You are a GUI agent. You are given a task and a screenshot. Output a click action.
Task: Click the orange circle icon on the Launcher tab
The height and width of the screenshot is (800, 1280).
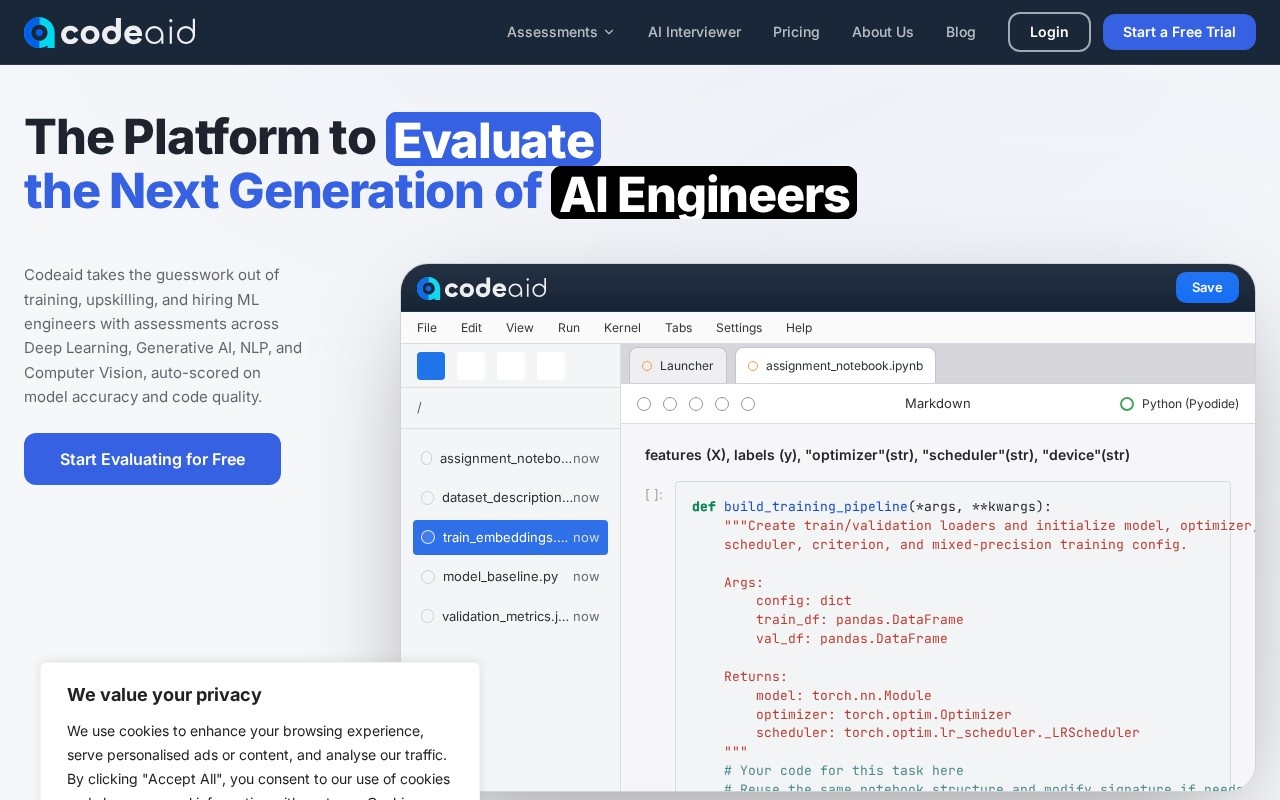(647, 366)
